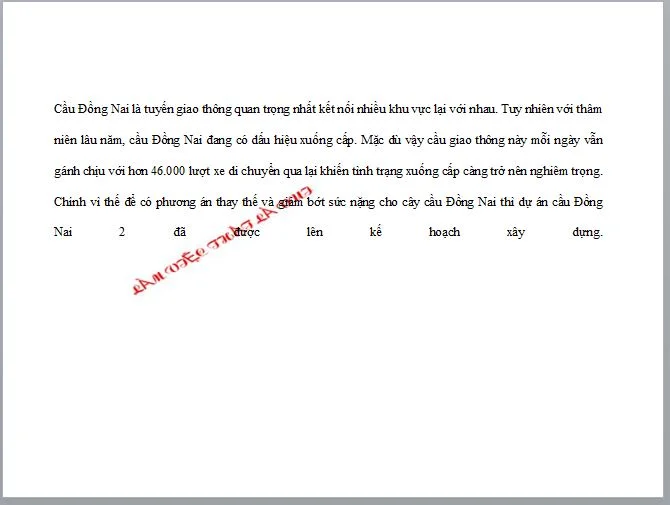This screenshot has width=670, height=505.
Task: Place cursor on the word "nhiều"
Action: [371, 109]
